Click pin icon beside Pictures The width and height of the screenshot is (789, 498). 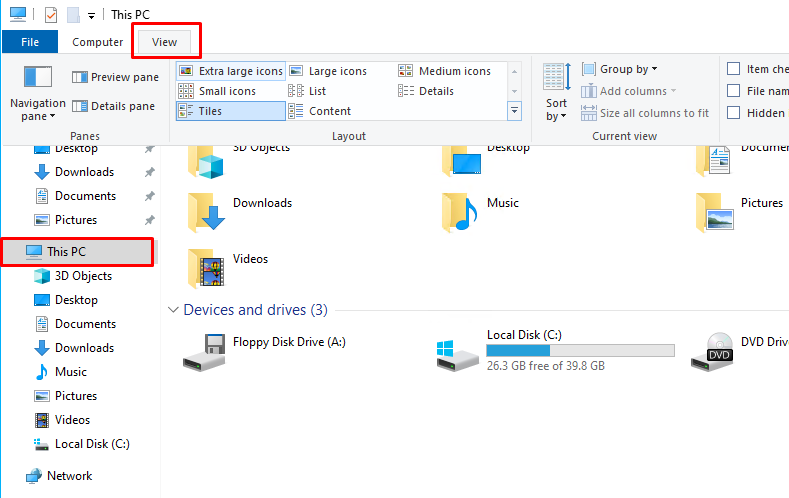pos(149,220)
